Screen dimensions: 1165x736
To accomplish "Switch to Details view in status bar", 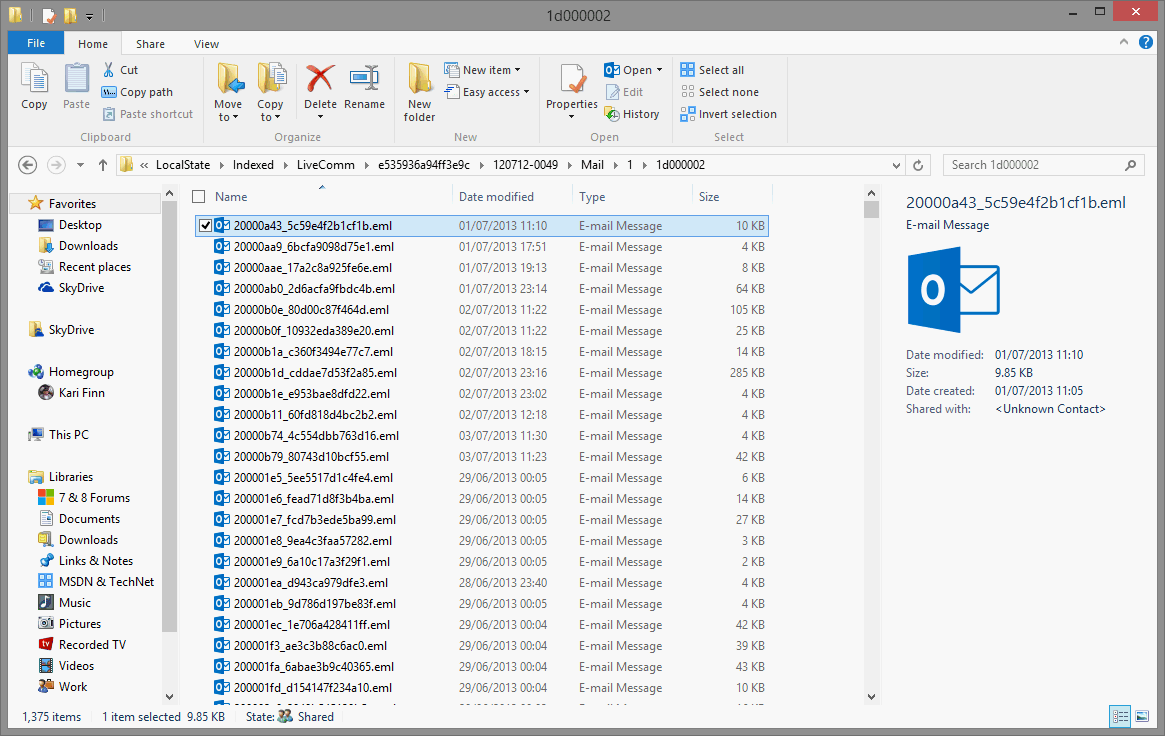I will tap(1120, 716).
